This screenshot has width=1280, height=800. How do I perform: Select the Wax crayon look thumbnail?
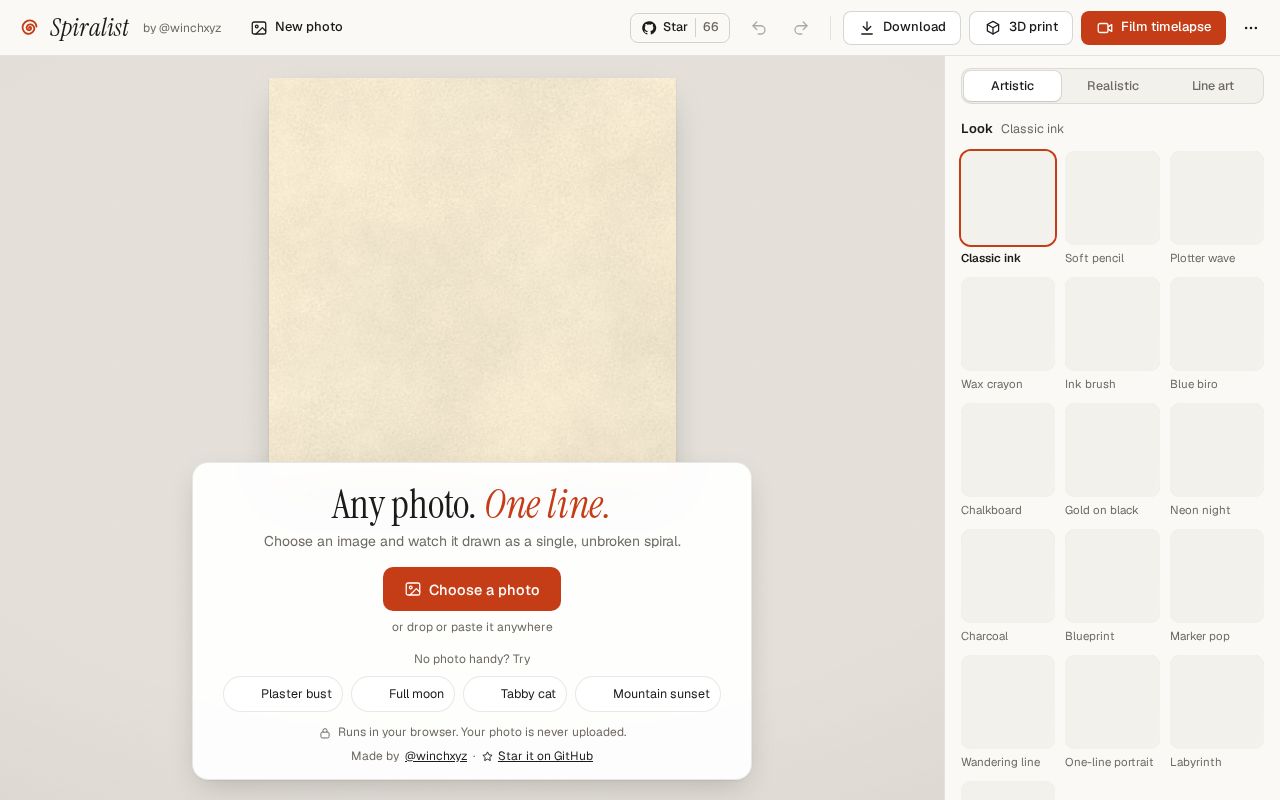pos(1008,324)
